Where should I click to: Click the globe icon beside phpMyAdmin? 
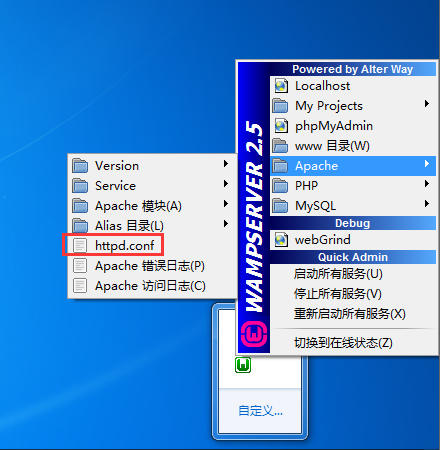pos(281,126)
